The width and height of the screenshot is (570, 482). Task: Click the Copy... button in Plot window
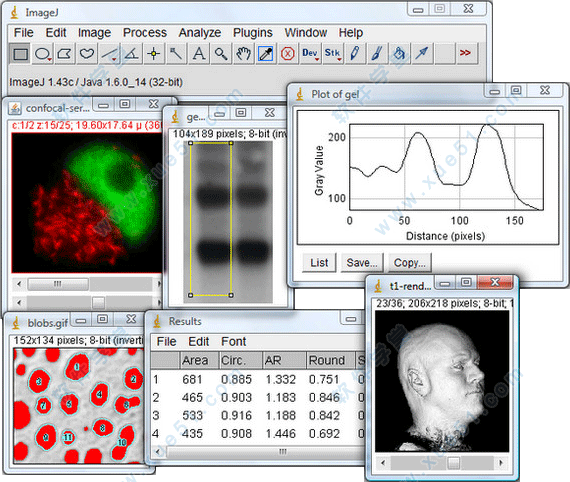pyautogui.click(x=410, y=262)
